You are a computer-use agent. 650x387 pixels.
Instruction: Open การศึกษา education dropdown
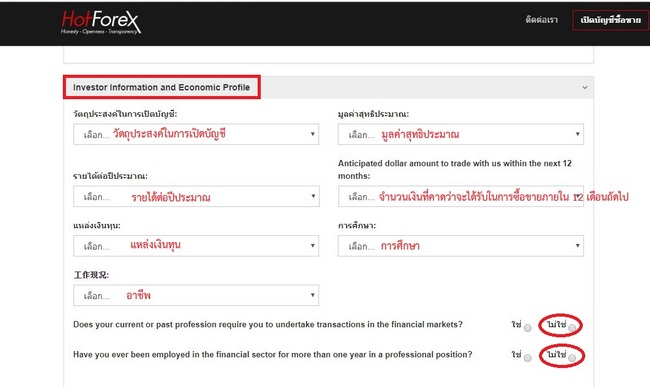coord(461,246)
